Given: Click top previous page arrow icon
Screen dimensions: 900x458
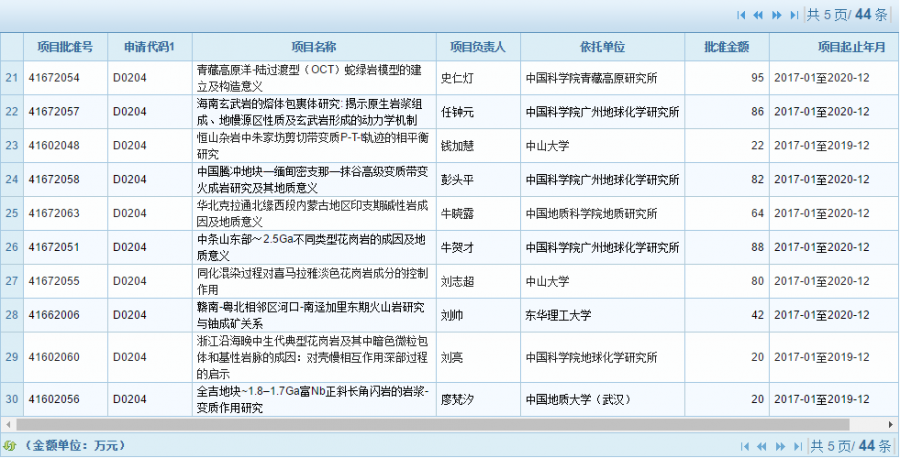Looking at the screenshot, I should 758,15.
